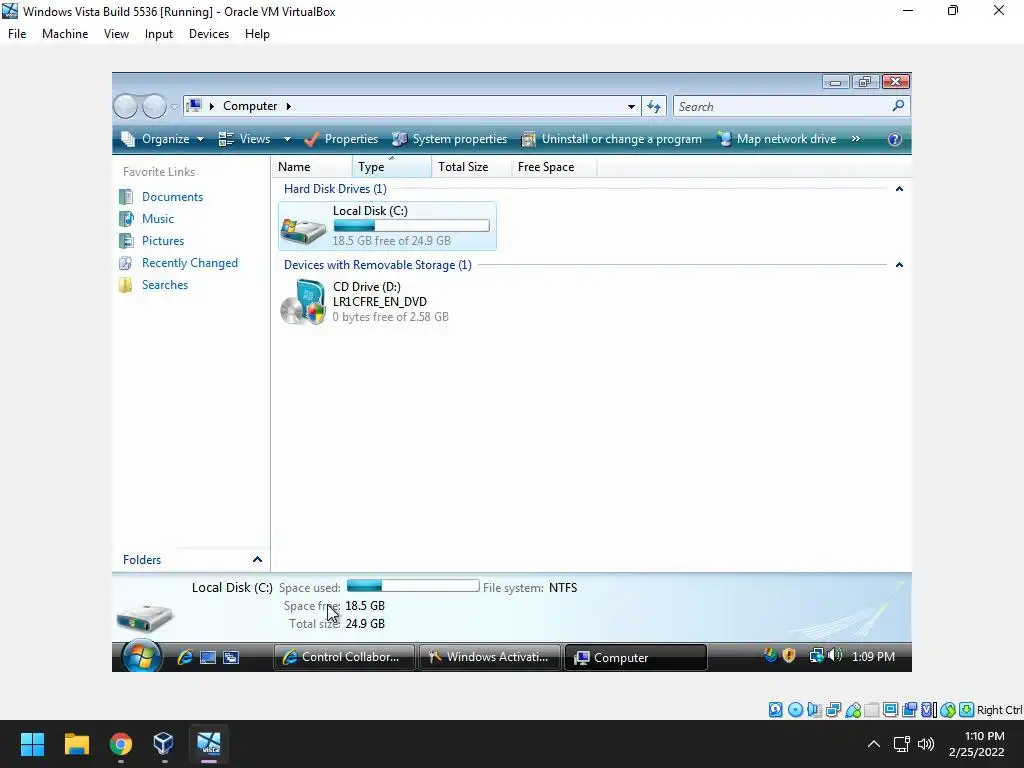Collapse Devices with Removable Storage group
The height and width of the screenshot is (768, 1024).
[x=899, y=264]
